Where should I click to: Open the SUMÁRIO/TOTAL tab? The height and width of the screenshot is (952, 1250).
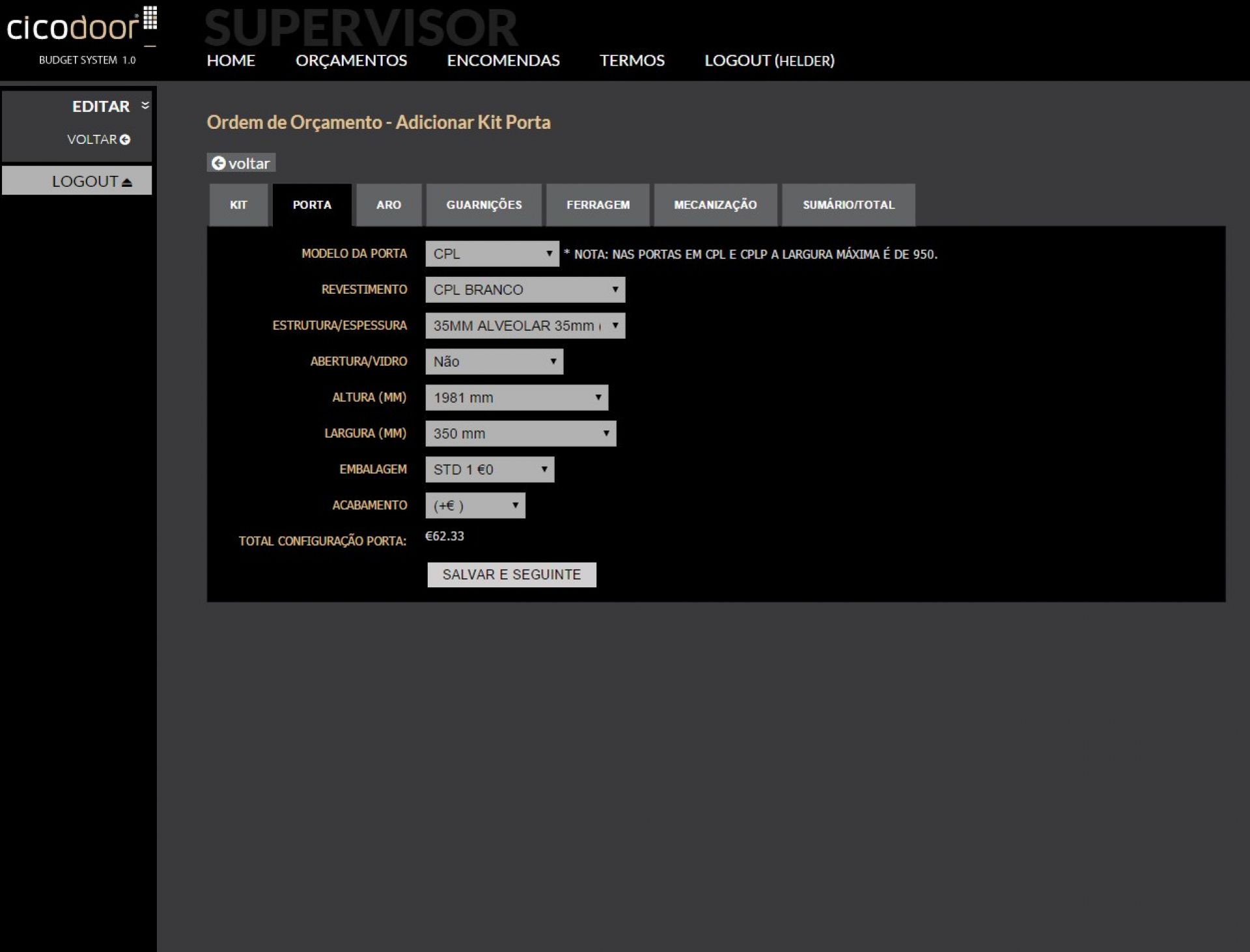(x=848, y=205)
